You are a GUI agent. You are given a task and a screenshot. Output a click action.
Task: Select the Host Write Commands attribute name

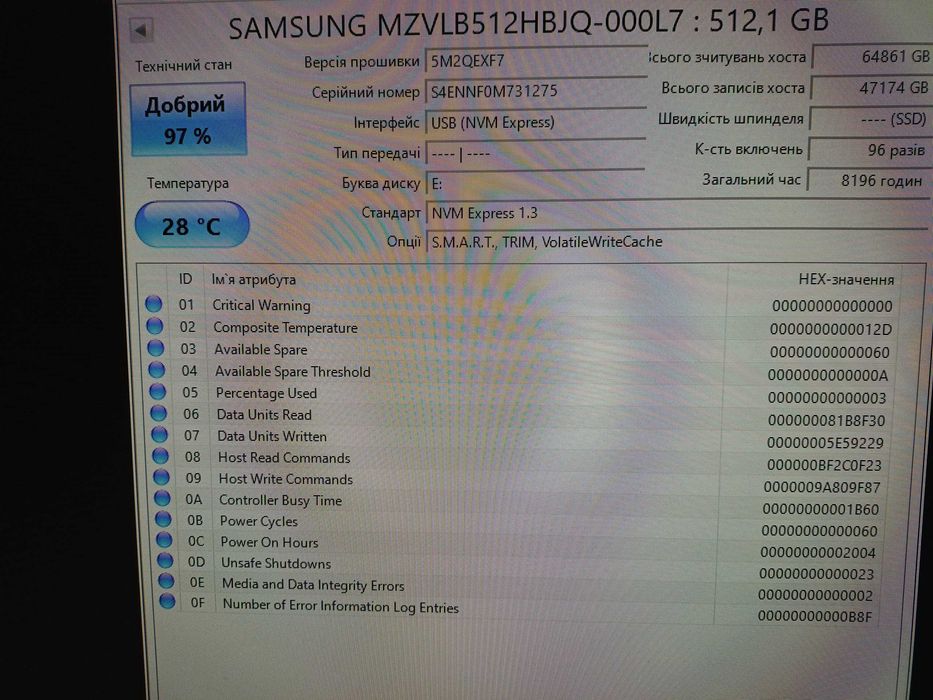coord(286,479)
